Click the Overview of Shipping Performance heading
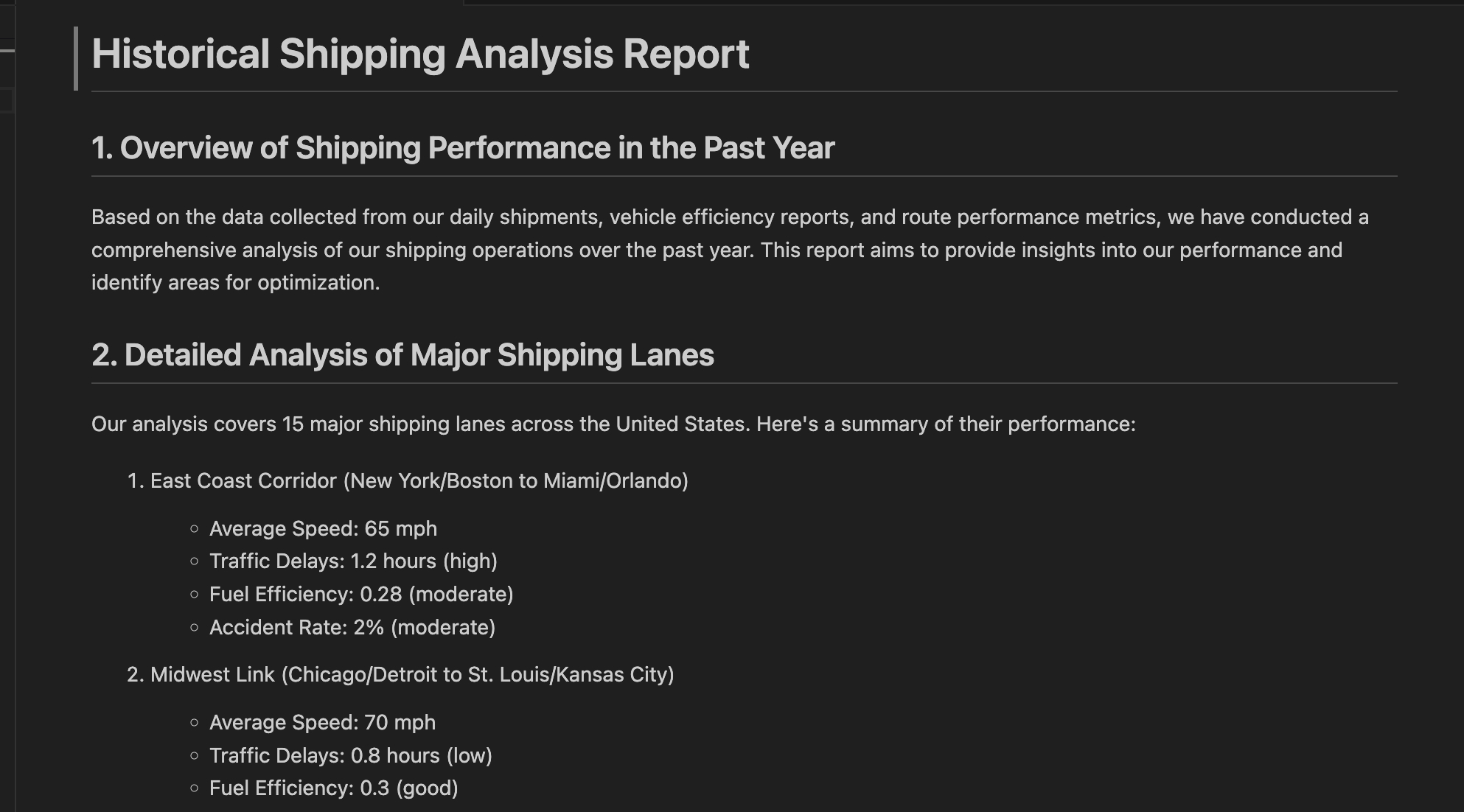Viewport: 1464px width, 812px height. [x=462, y=148]
